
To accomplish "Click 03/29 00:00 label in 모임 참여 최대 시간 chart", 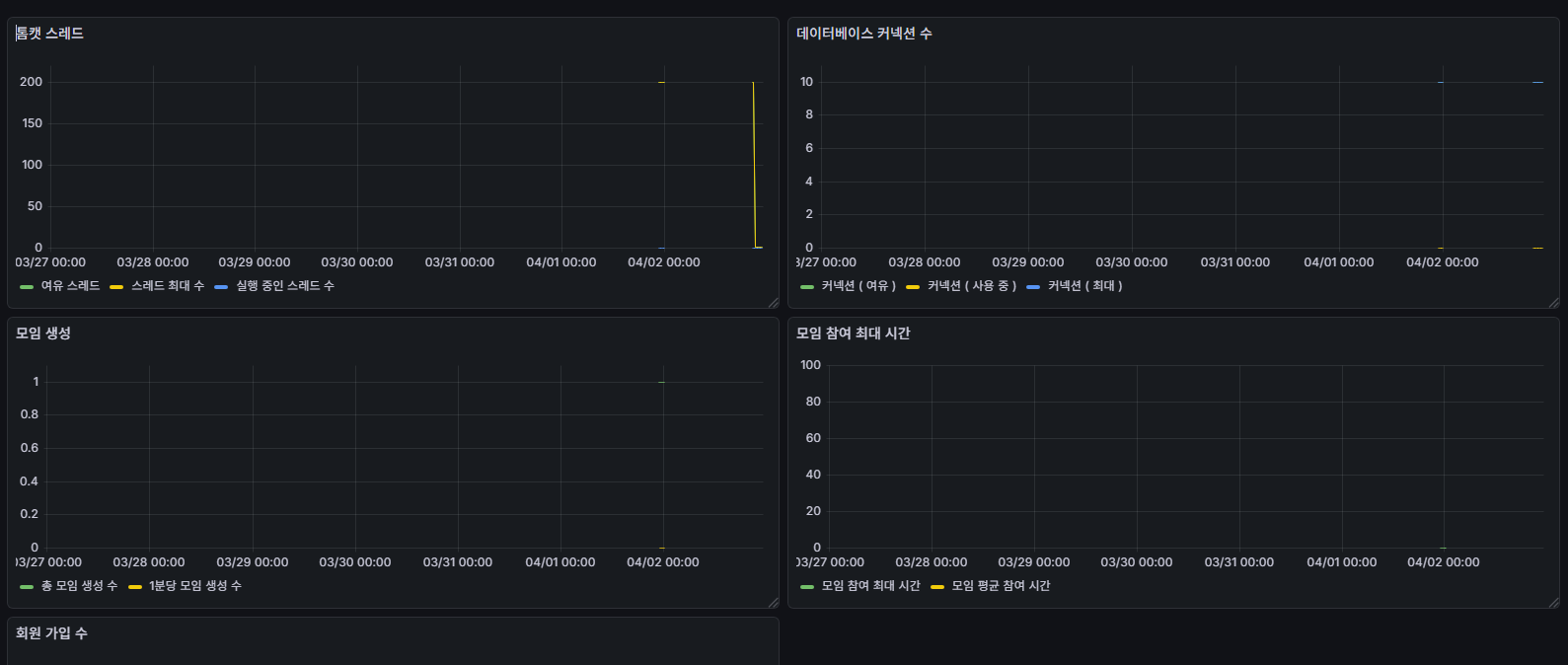I will point(1034,562).
